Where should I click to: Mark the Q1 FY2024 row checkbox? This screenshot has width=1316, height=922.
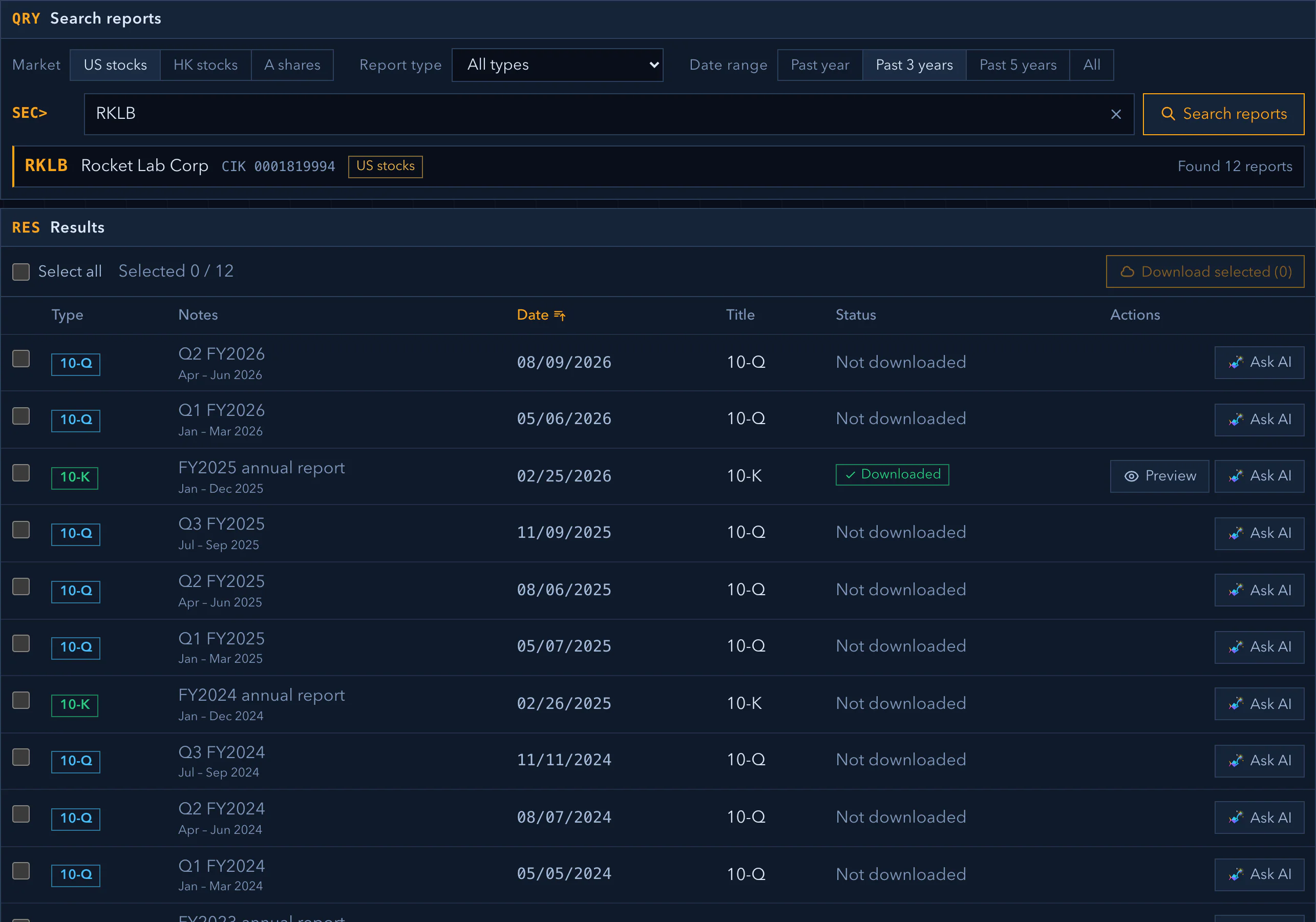point(21,870)
